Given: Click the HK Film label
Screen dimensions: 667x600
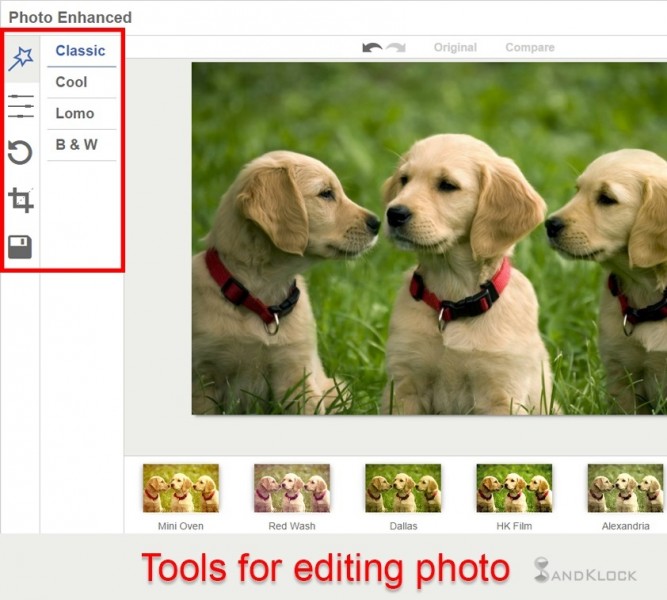Looking at the screenshot, I should coord(514,526).
